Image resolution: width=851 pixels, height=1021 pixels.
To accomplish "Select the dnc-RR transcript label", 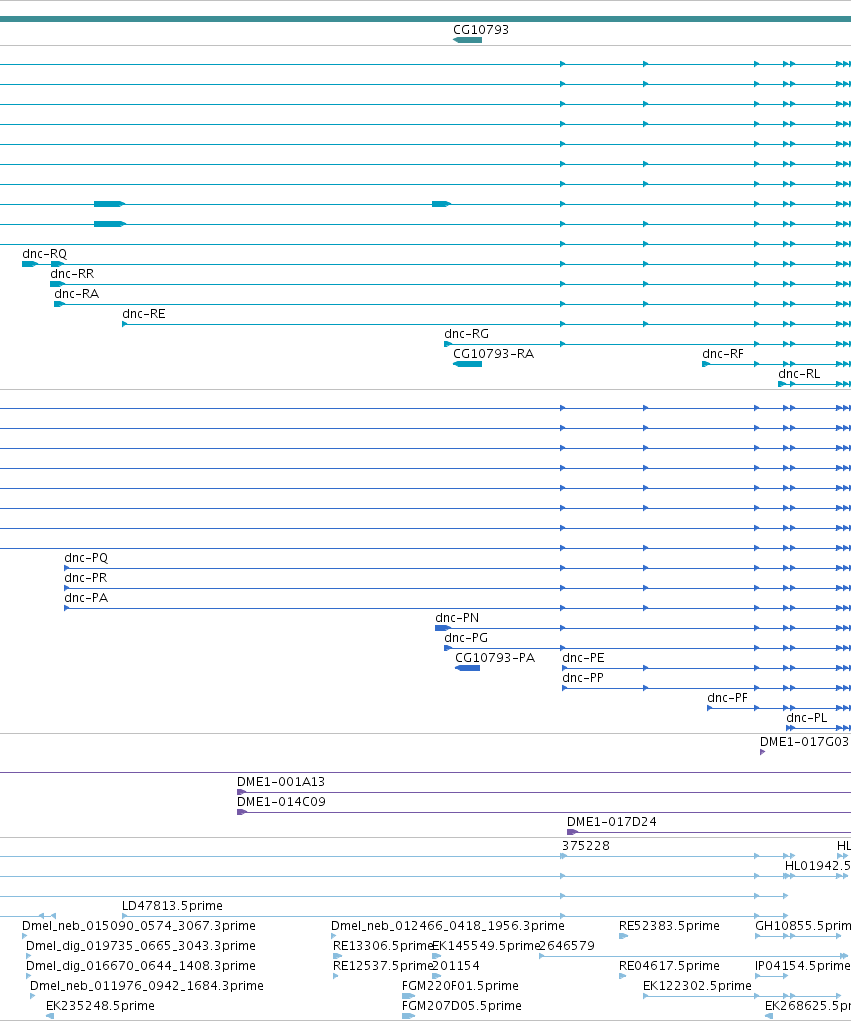I will pos(72,274).
